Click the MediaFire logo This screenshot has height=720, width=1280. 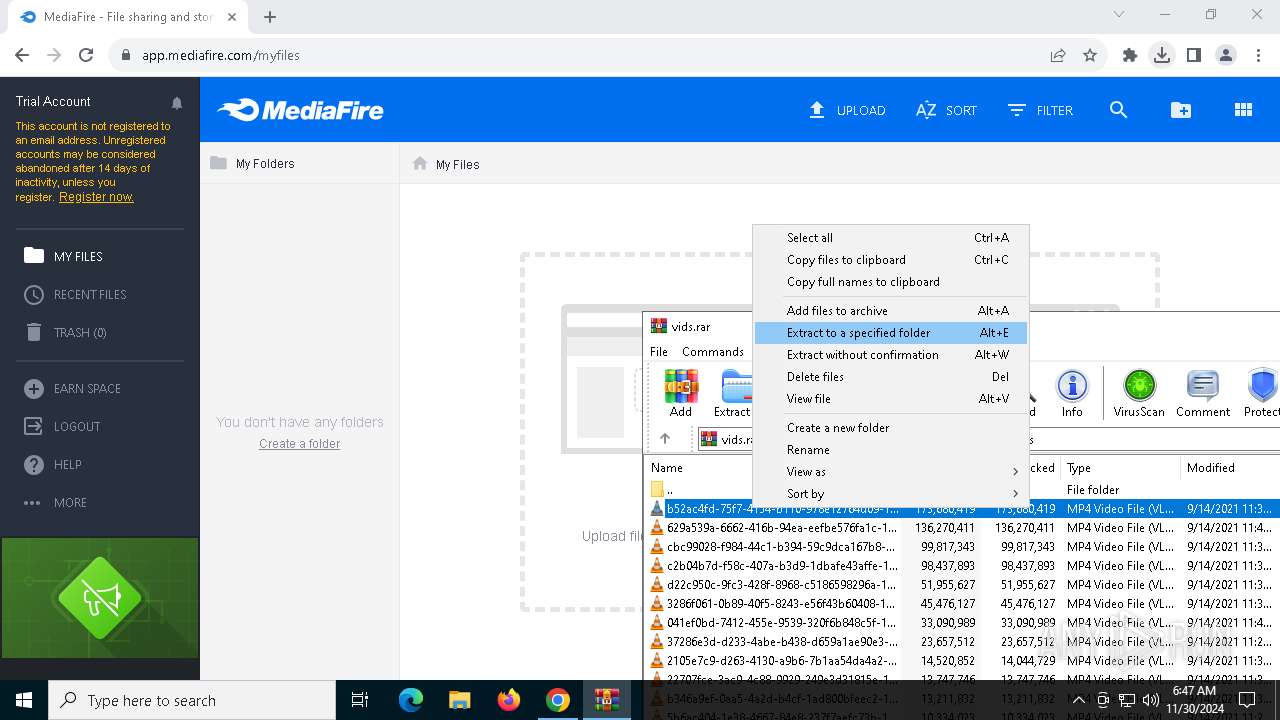[301, 110]
